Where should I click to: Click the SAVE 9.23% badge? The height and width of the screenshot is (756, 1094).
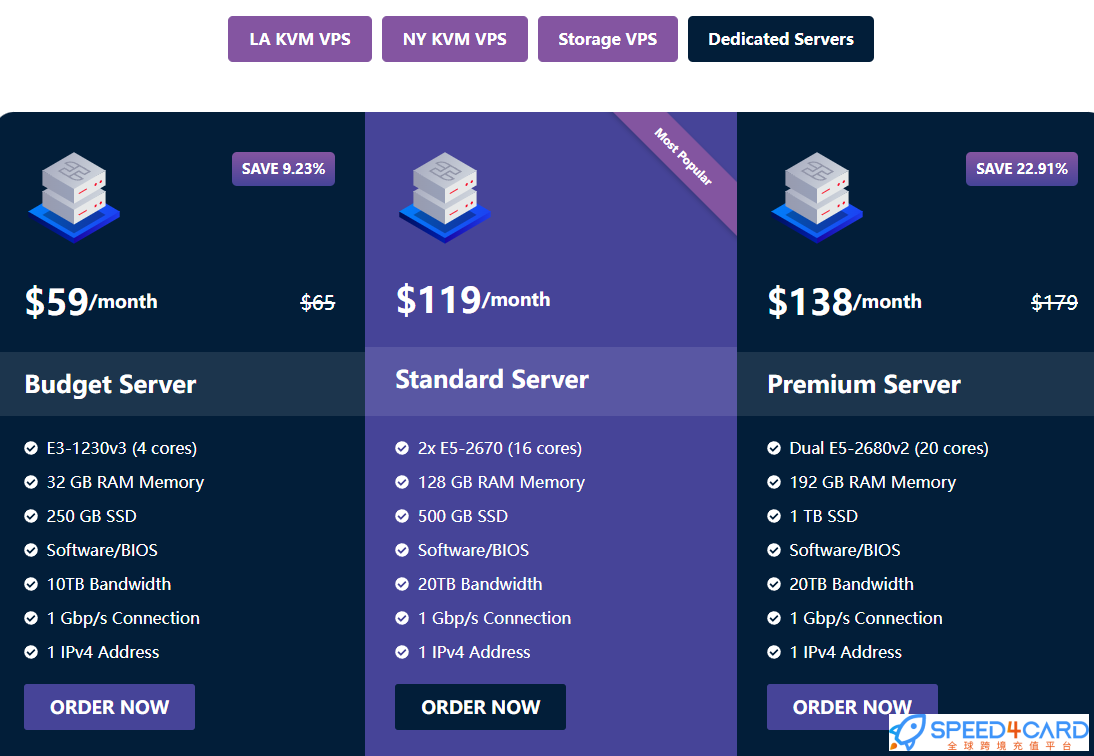pos(283,169)
